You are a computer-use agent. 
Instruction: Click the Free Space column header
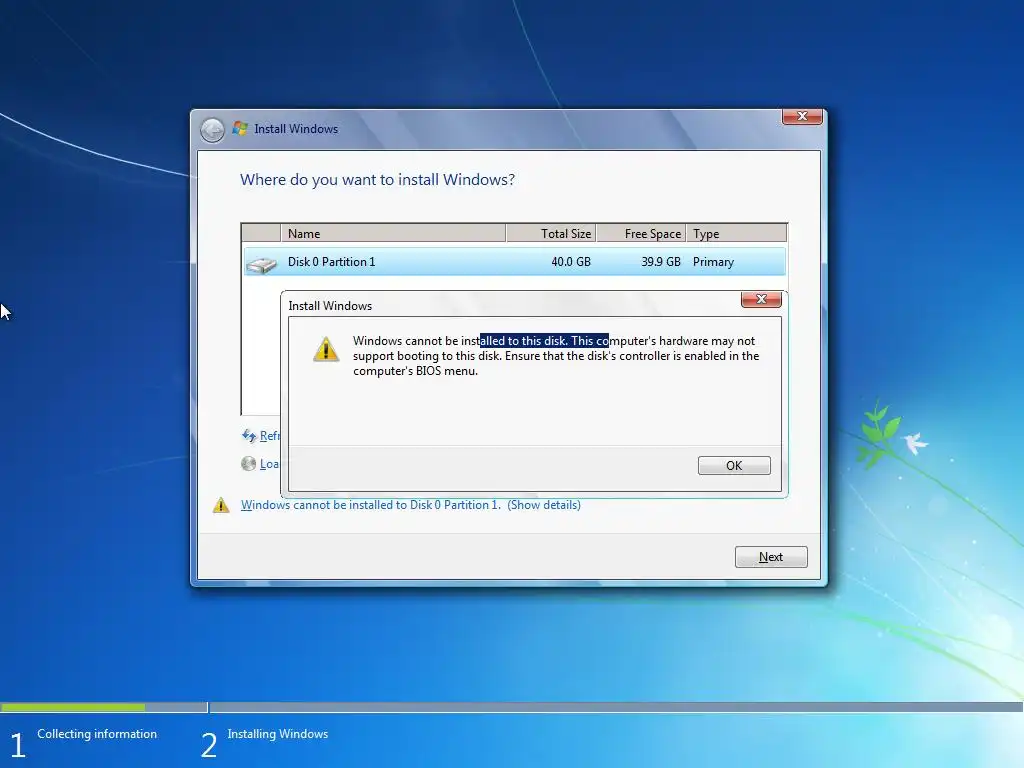pos(641,233)
